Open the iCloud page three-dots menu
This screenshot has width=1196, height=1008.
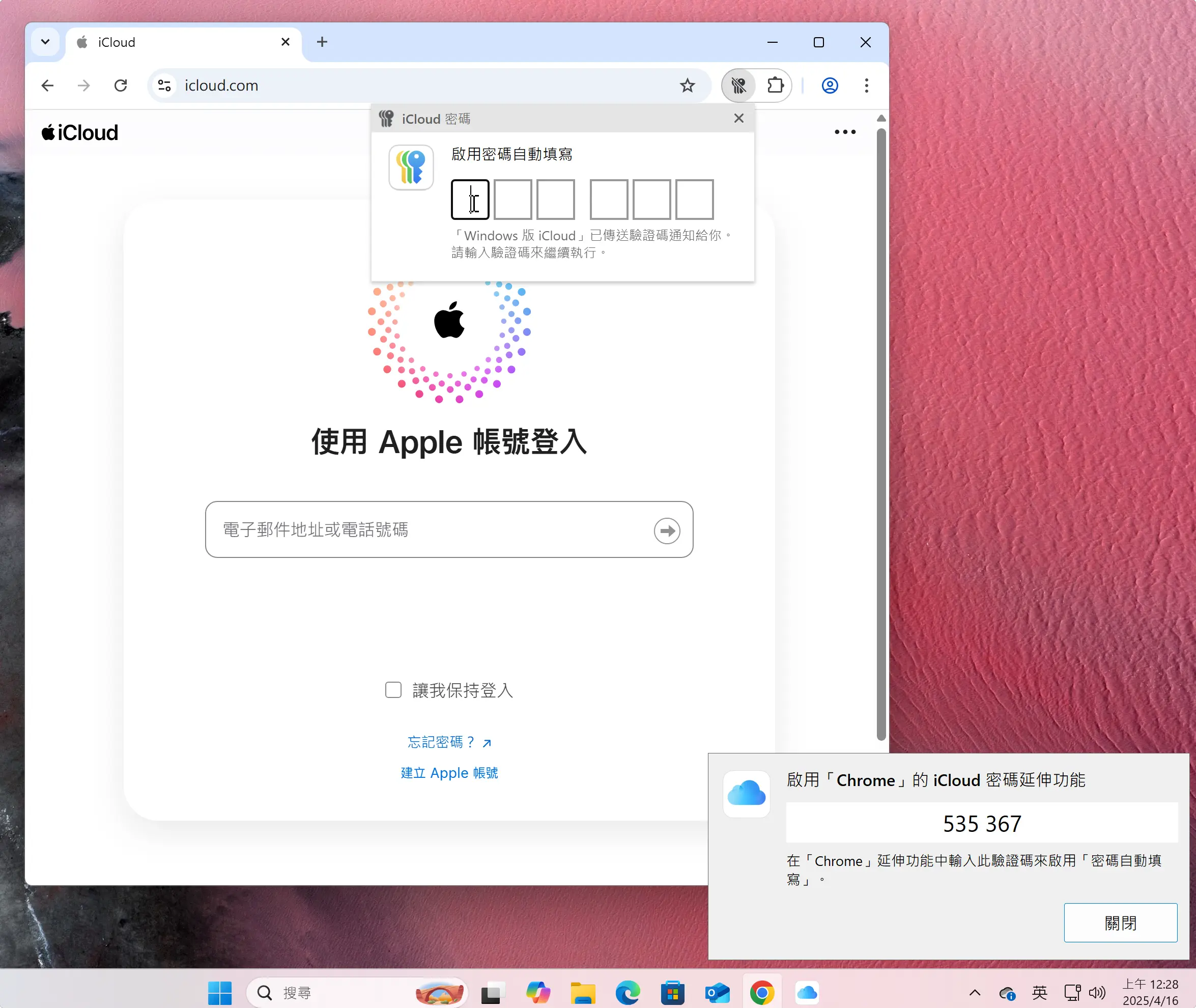coord(845,132)
